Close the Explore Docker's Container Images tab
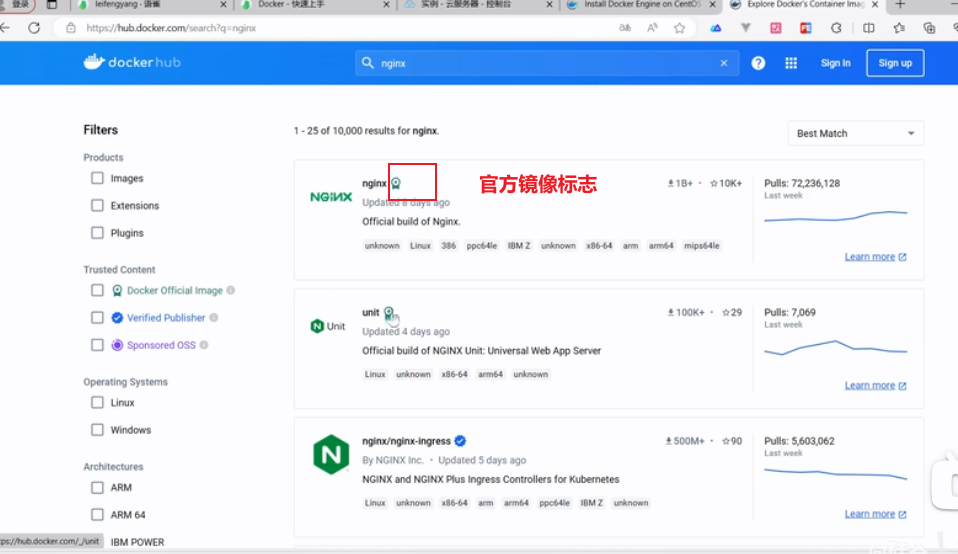The width and height of the screenshot is (958, 554). click(x=875, y=5)
